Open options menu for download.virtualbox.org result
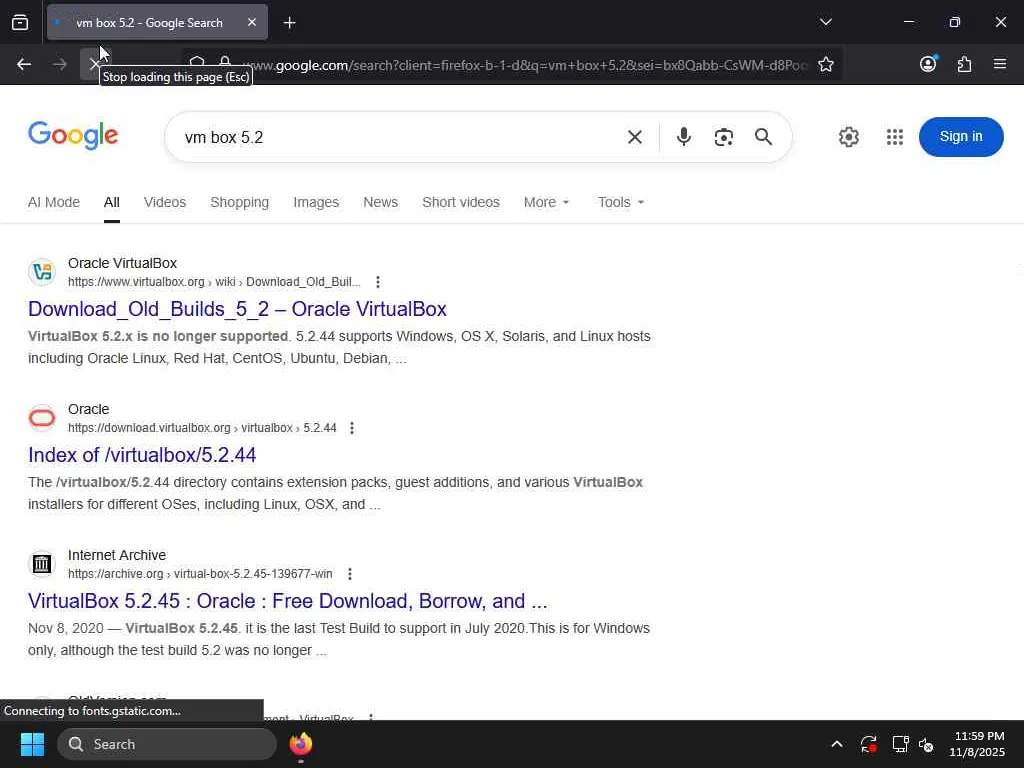Image resolution: width=1024 pixels, height=768 pixels. [352, 428]
